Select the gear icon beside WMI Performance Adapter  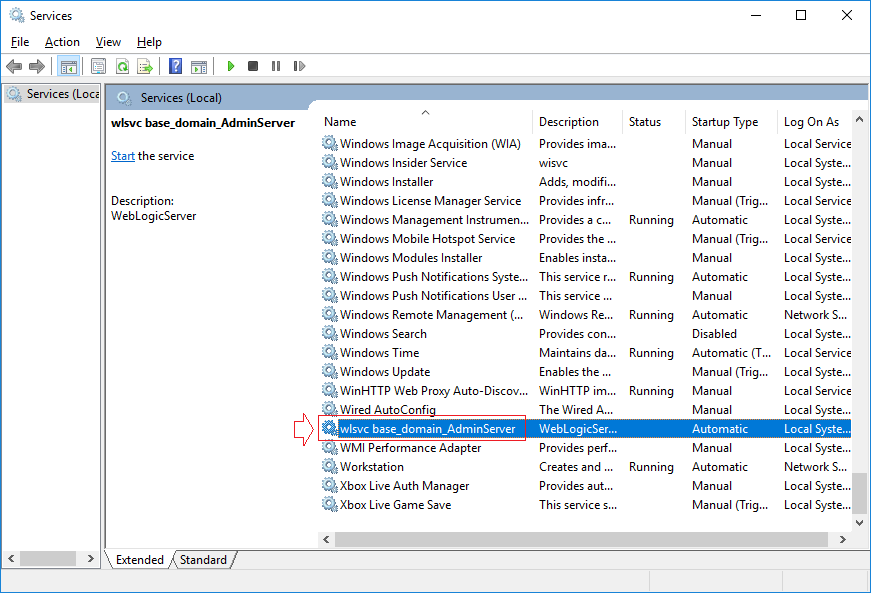tap(329, 447)
